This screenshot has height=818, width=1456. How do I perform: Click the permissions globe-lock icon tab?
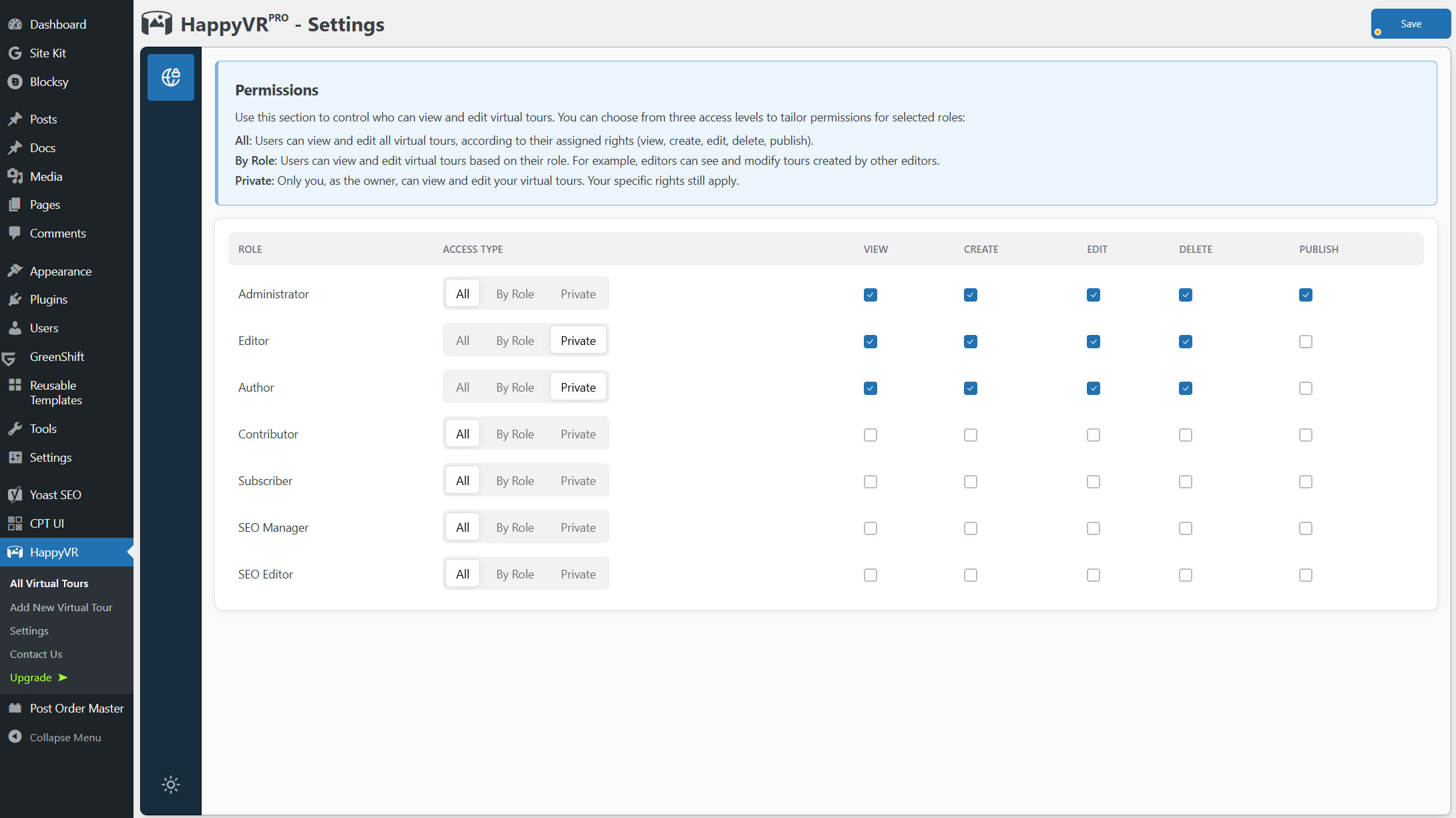171,77
